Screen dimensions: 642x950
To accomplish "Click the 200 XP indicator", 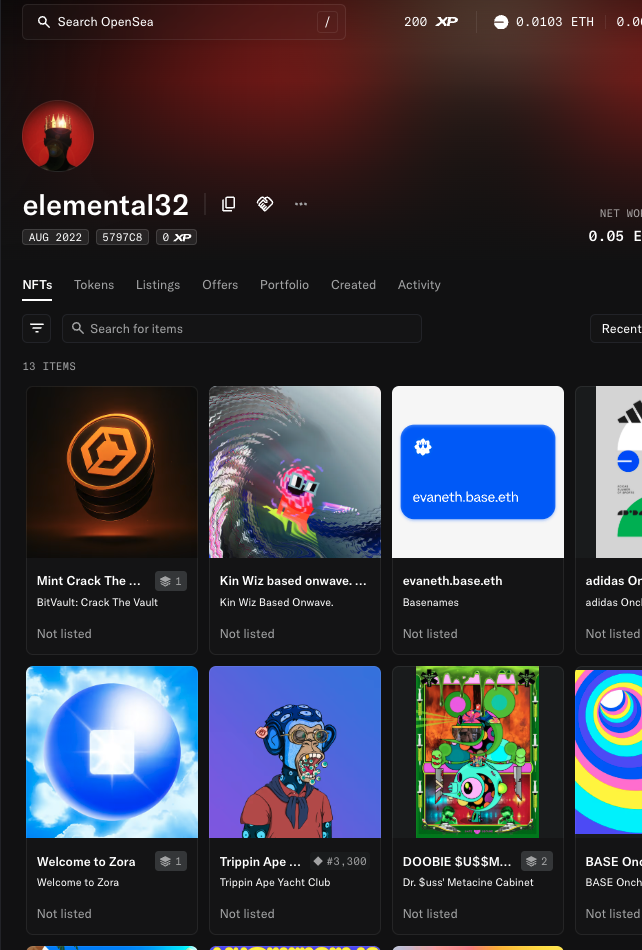I will [430, 22].
